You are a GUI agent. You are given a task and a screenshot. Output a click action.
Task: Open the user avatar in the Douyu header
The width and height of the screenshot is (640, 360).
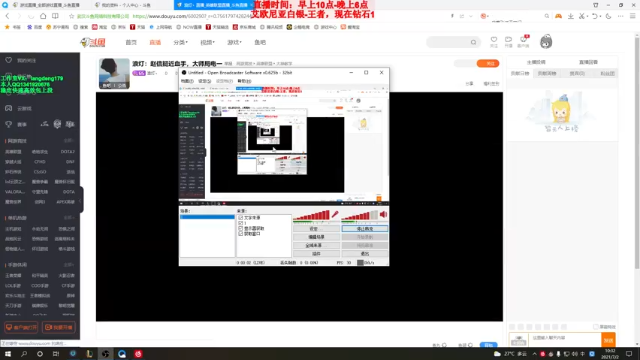pyautogui.click(x=546, y=42)
